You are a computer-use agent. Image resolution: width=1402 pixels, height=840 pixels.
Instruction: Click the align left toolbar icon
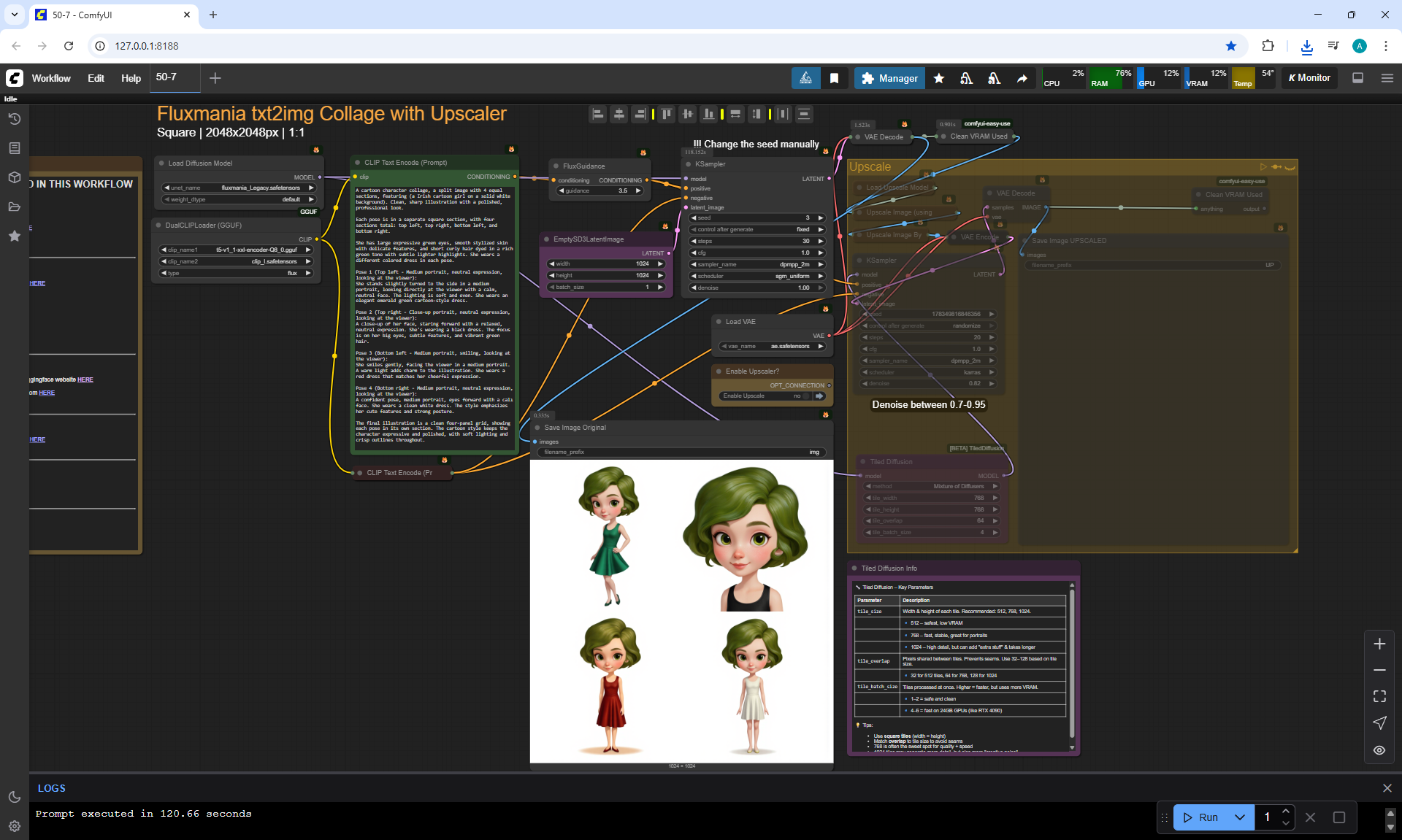coord(598,114)
